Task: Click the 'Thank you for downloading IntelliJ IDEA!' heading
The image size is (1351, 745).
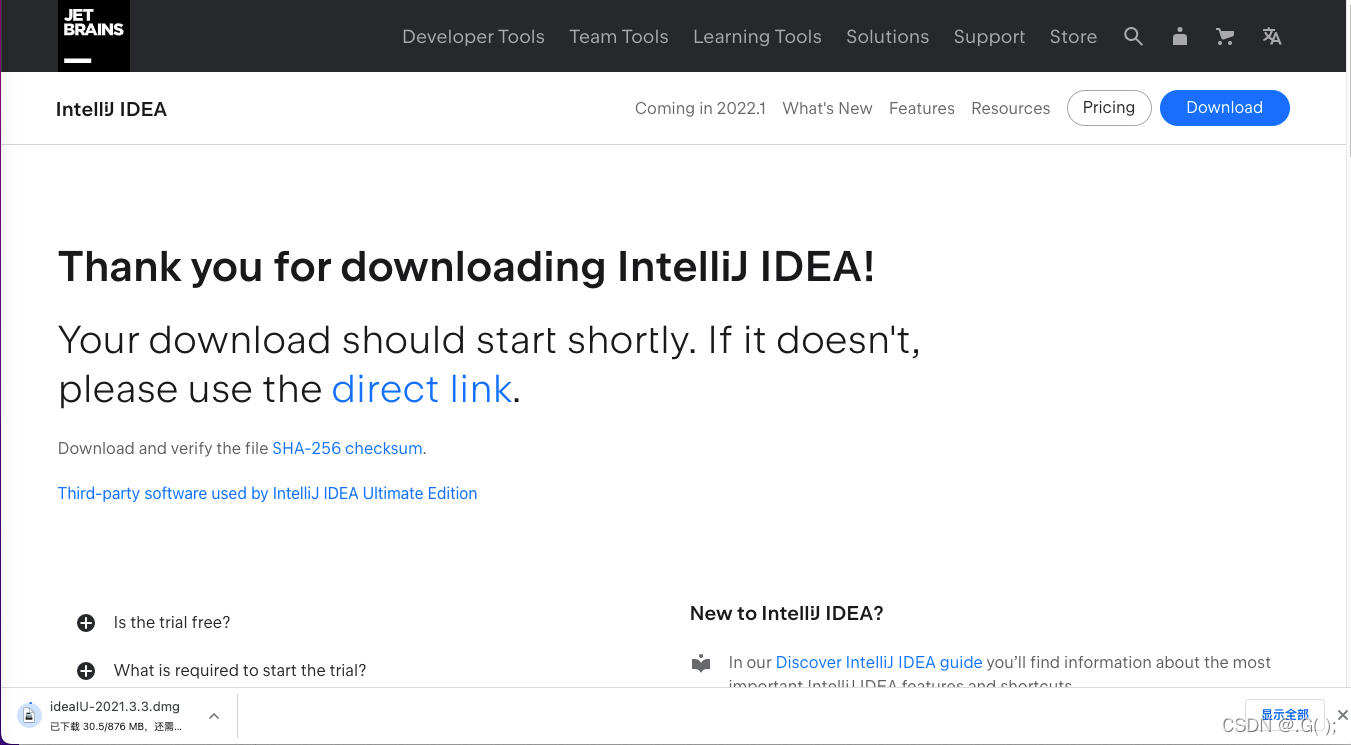Action: (x=466, y=267)
